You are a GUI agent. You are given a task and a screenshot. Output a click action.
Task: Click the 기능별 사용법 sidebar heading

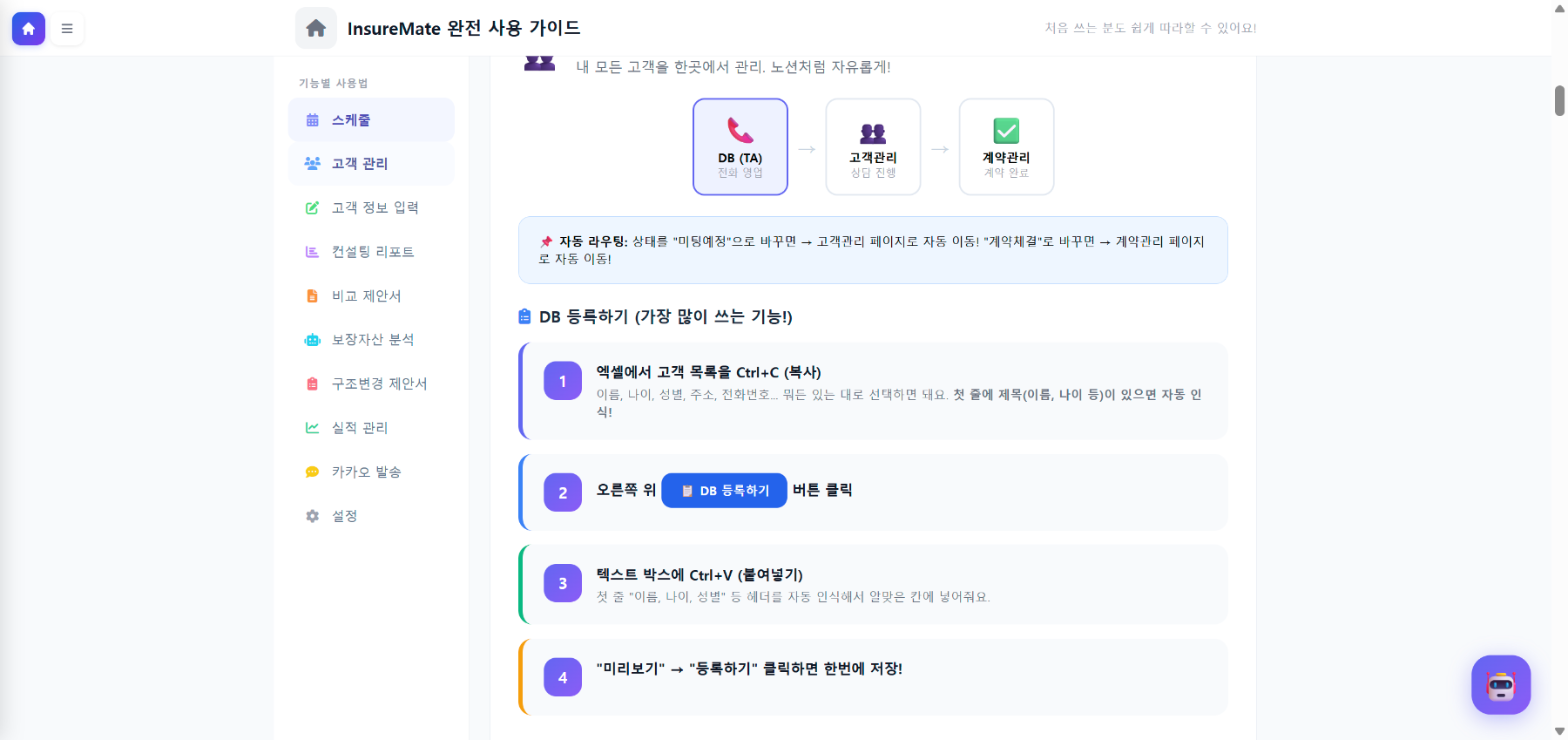pyautogui.click(x=333, y=83)
